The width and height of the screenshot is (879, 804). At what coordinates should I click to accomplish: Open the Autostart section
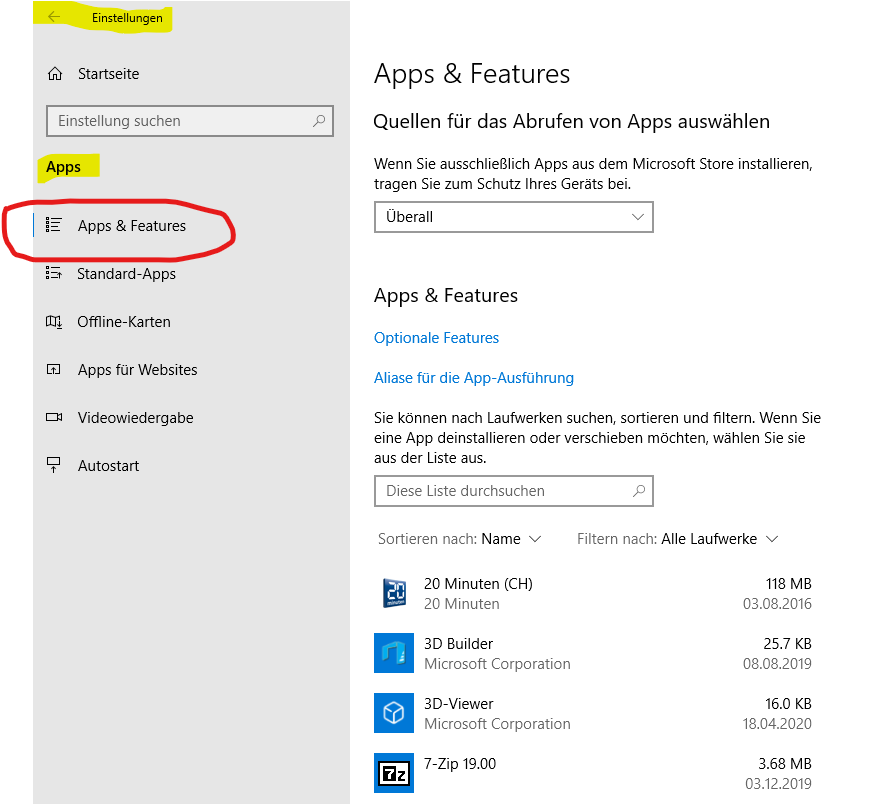pos(108,465)
